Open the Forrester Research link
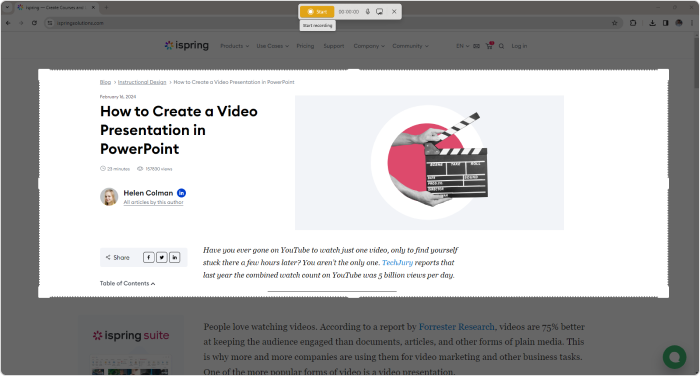 [x=456, y=327]
